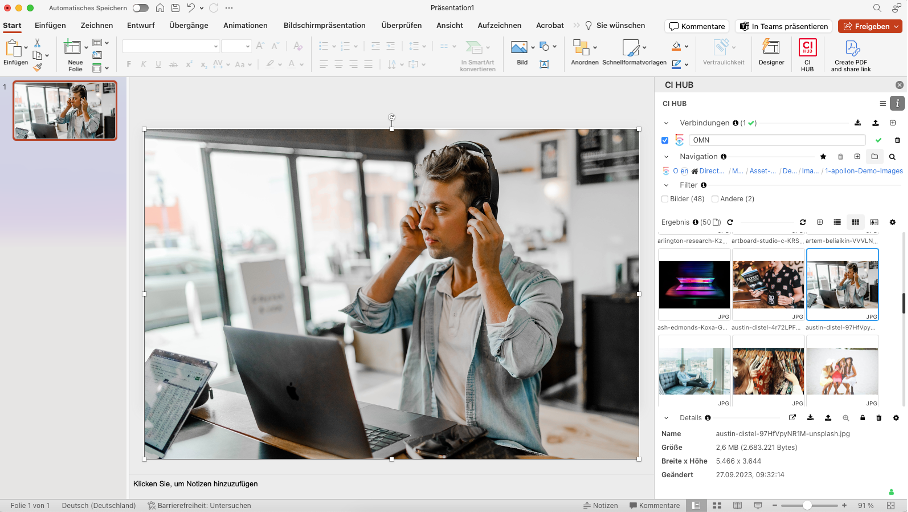
Task: Select slide 1 thumbnail
Action: pyautogui.click(x=65, y=111)
